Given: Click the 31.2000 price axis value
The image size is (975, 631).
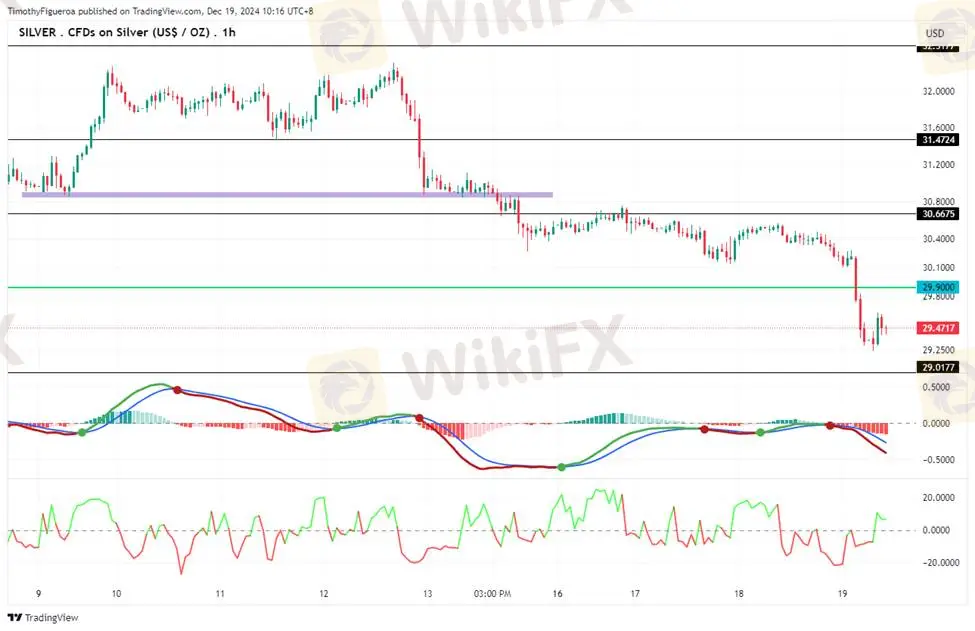Looking at the screenshot, I should coord(938,165).
